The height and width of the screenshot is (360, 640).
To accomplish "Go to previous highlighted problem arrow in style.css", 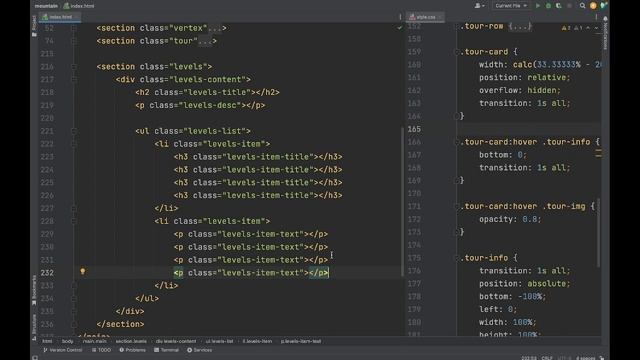I will point(588,28).
